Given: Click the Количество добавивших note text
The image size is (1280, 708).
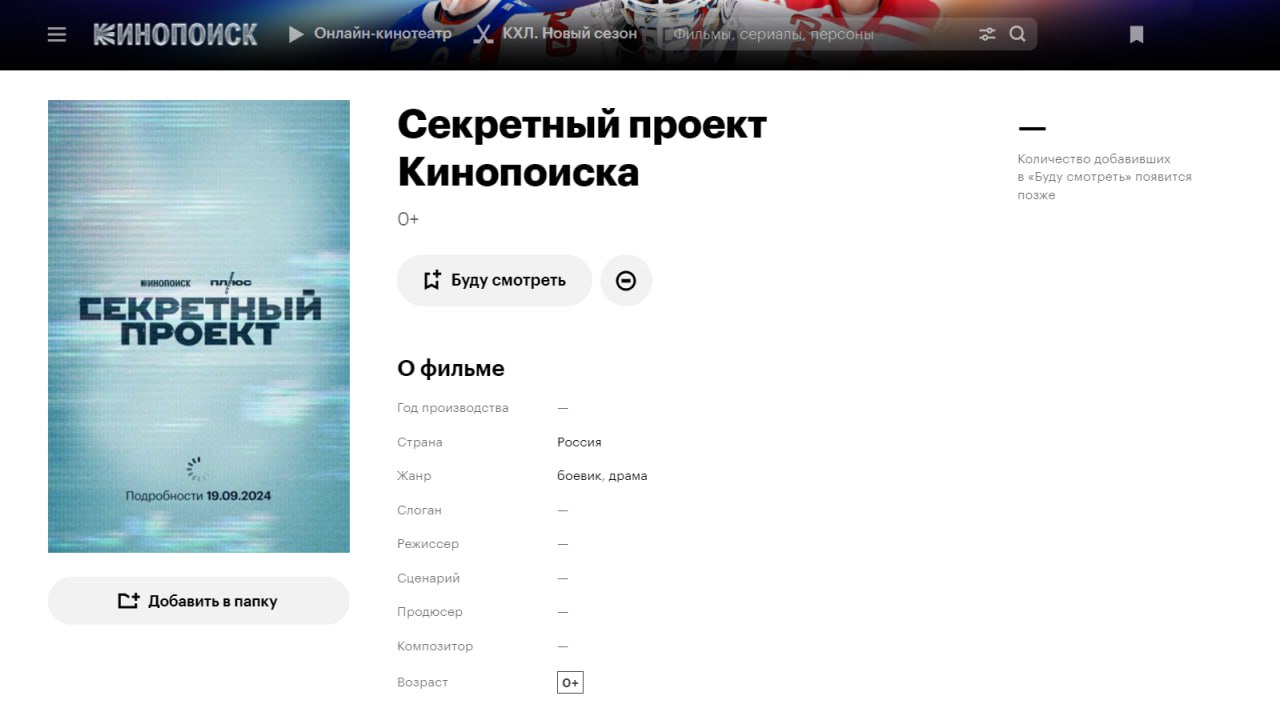Looking at the screenshot, I should (x=1104, y=177).
